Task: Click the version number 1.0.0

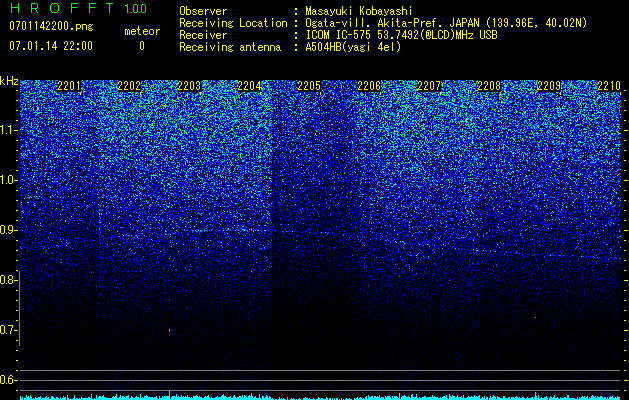Action: pos(135,9)
